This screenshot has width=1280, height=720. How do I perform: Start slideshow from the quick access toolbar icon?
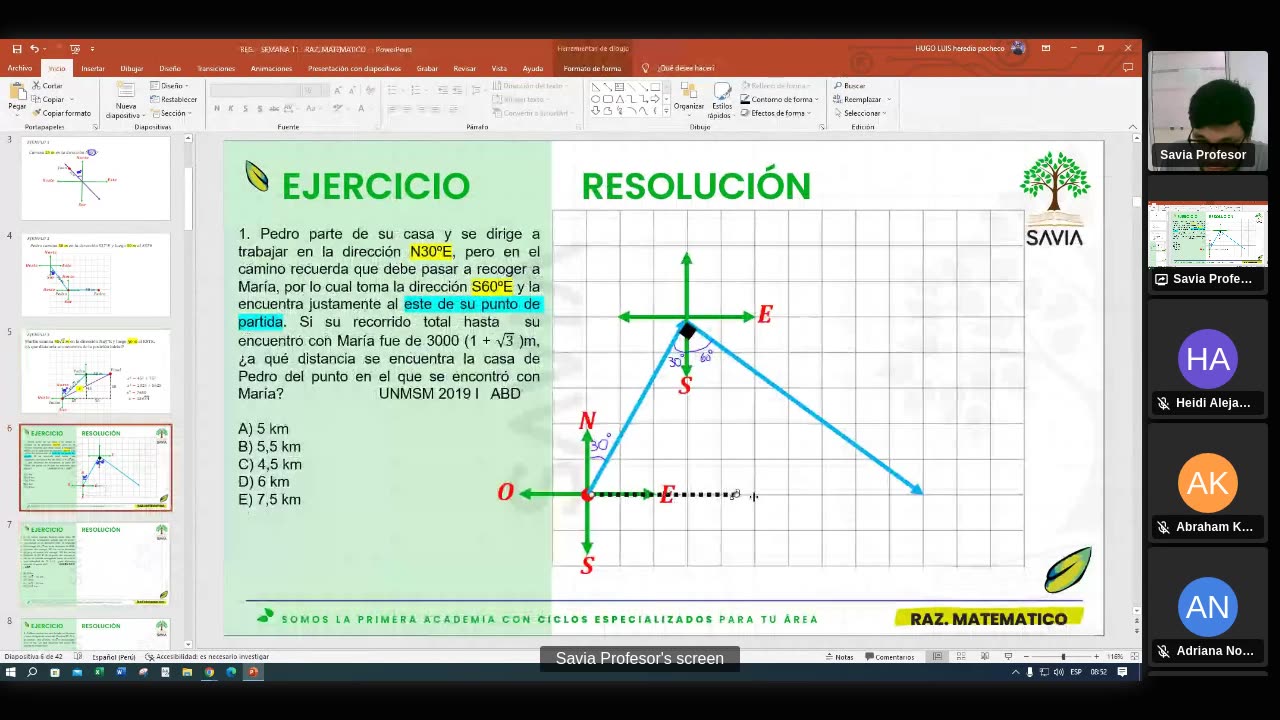tap(75, 48)
